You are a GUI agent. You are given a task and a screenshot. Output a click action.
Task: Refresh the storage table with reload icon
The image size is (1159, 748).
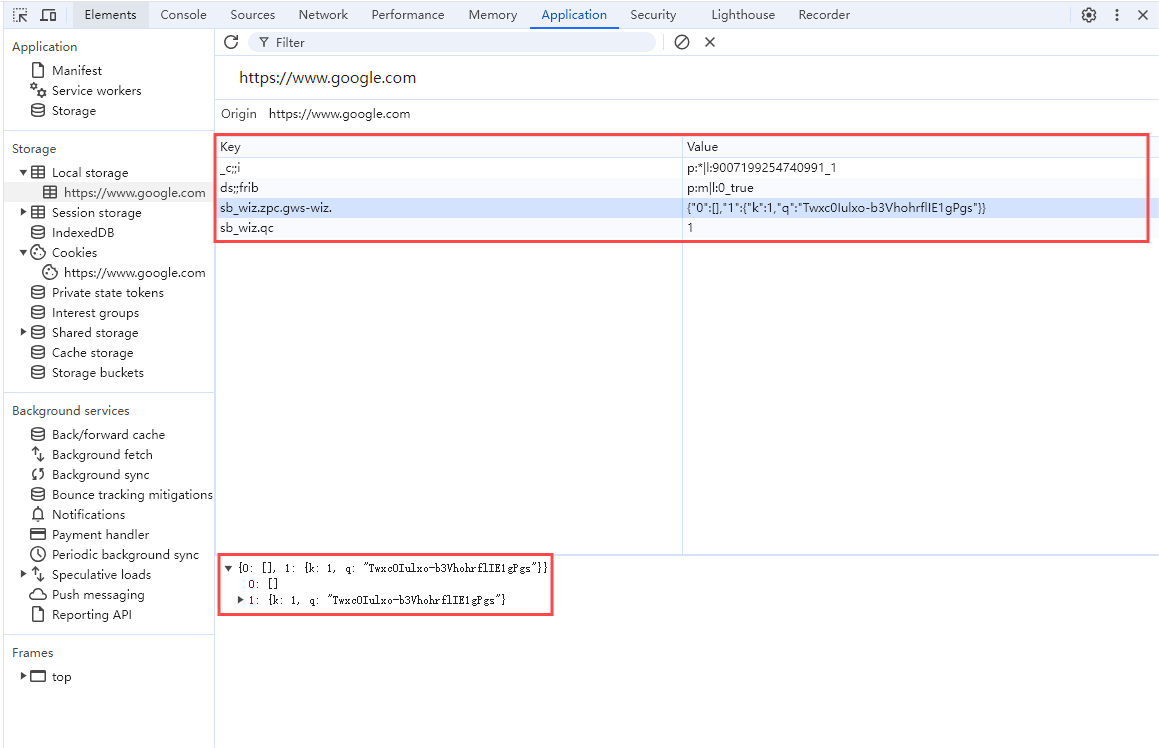coord(231,42)
